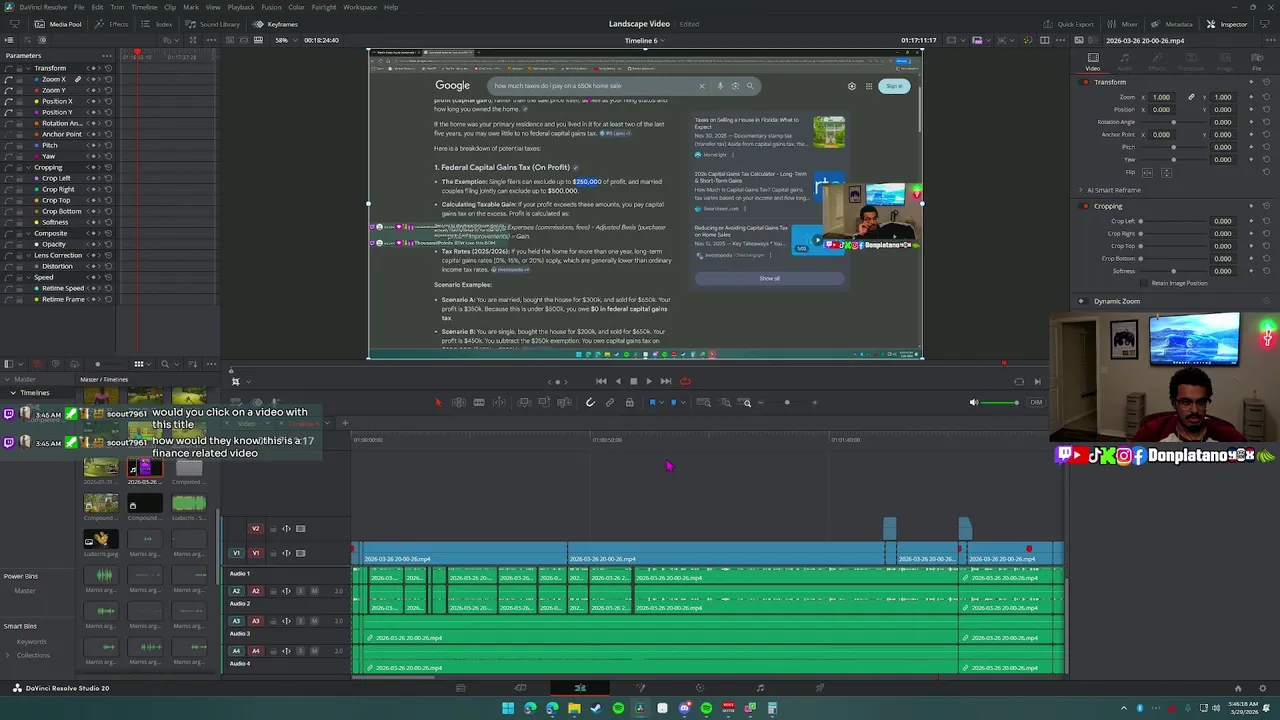The width and height of the screenshot is (1280, 720).
Task: Click the Flip horizontal icon
Action: 1147,172
